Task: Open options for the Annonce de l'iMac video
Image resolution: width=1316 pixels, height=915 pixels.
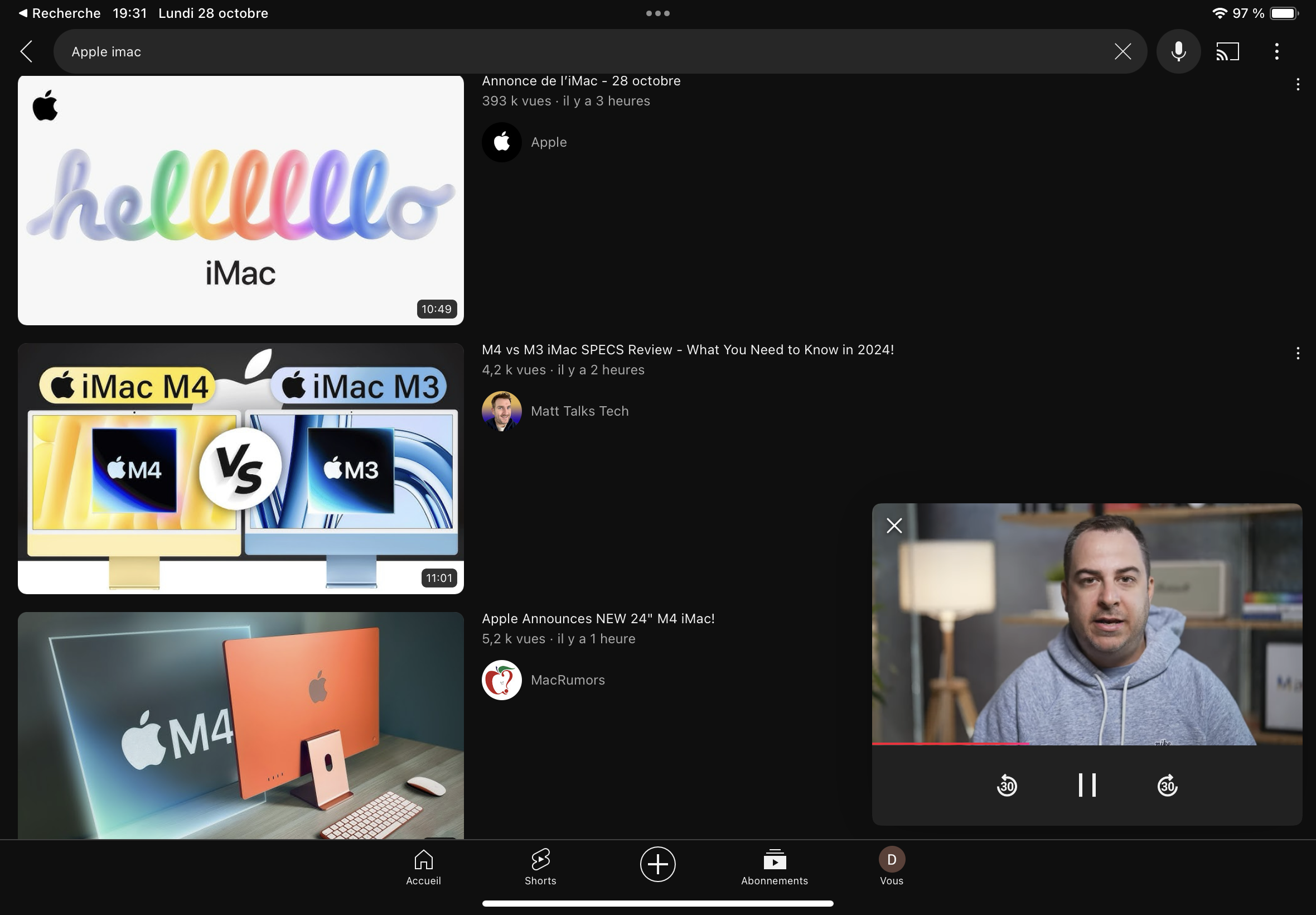Action: pos(1297,85)
